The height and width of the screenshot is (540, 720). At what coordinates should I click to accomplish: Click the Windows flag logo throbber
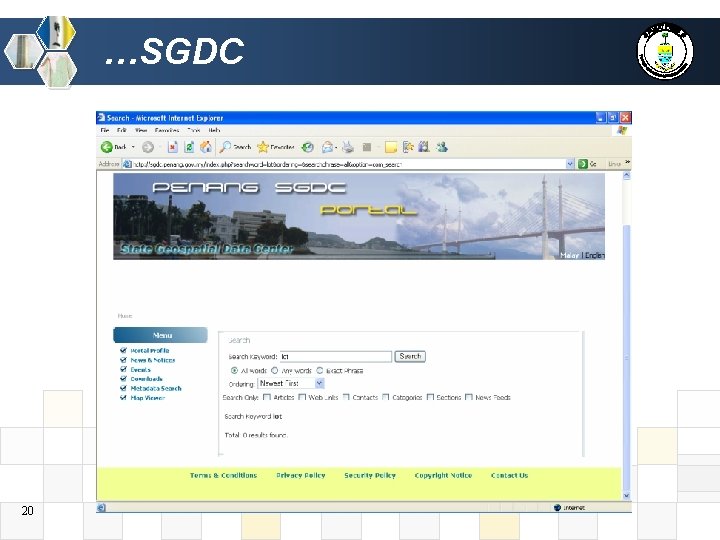pos(622,130)
